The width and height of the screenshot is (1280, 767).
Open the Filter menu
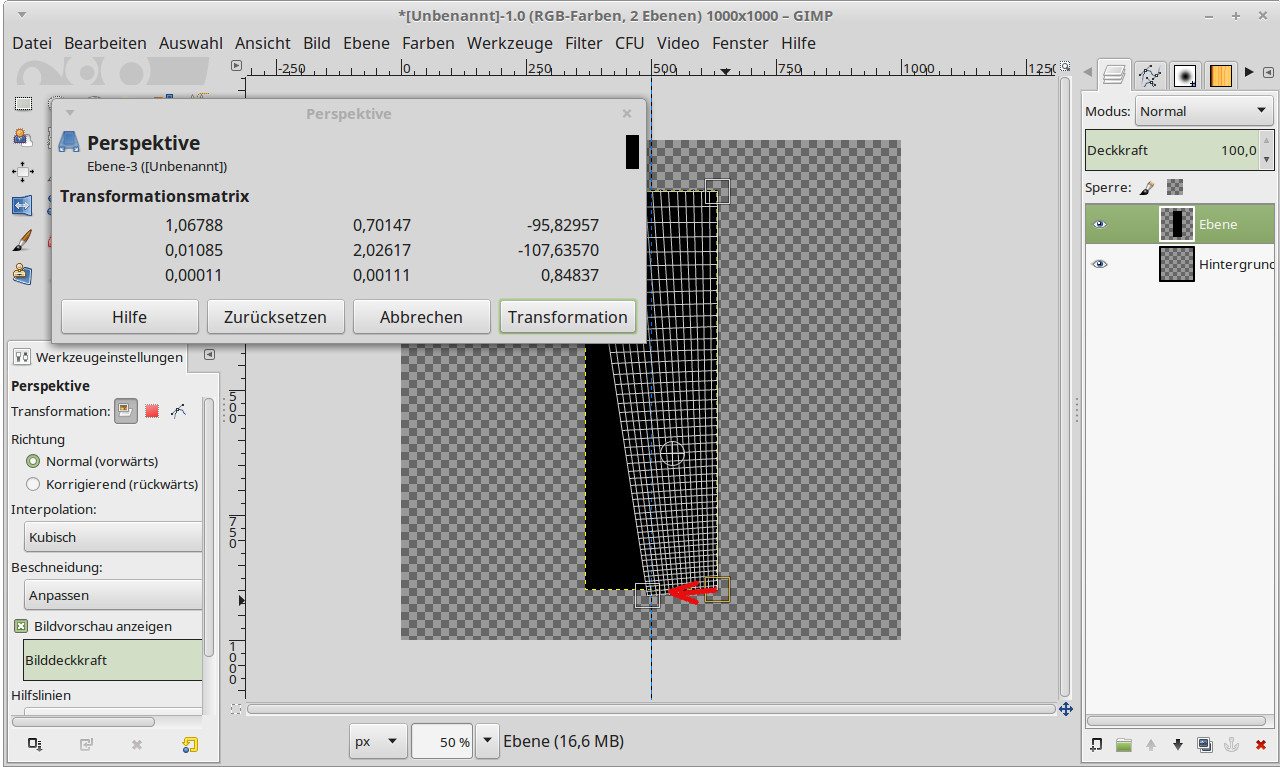coord(584,43)
